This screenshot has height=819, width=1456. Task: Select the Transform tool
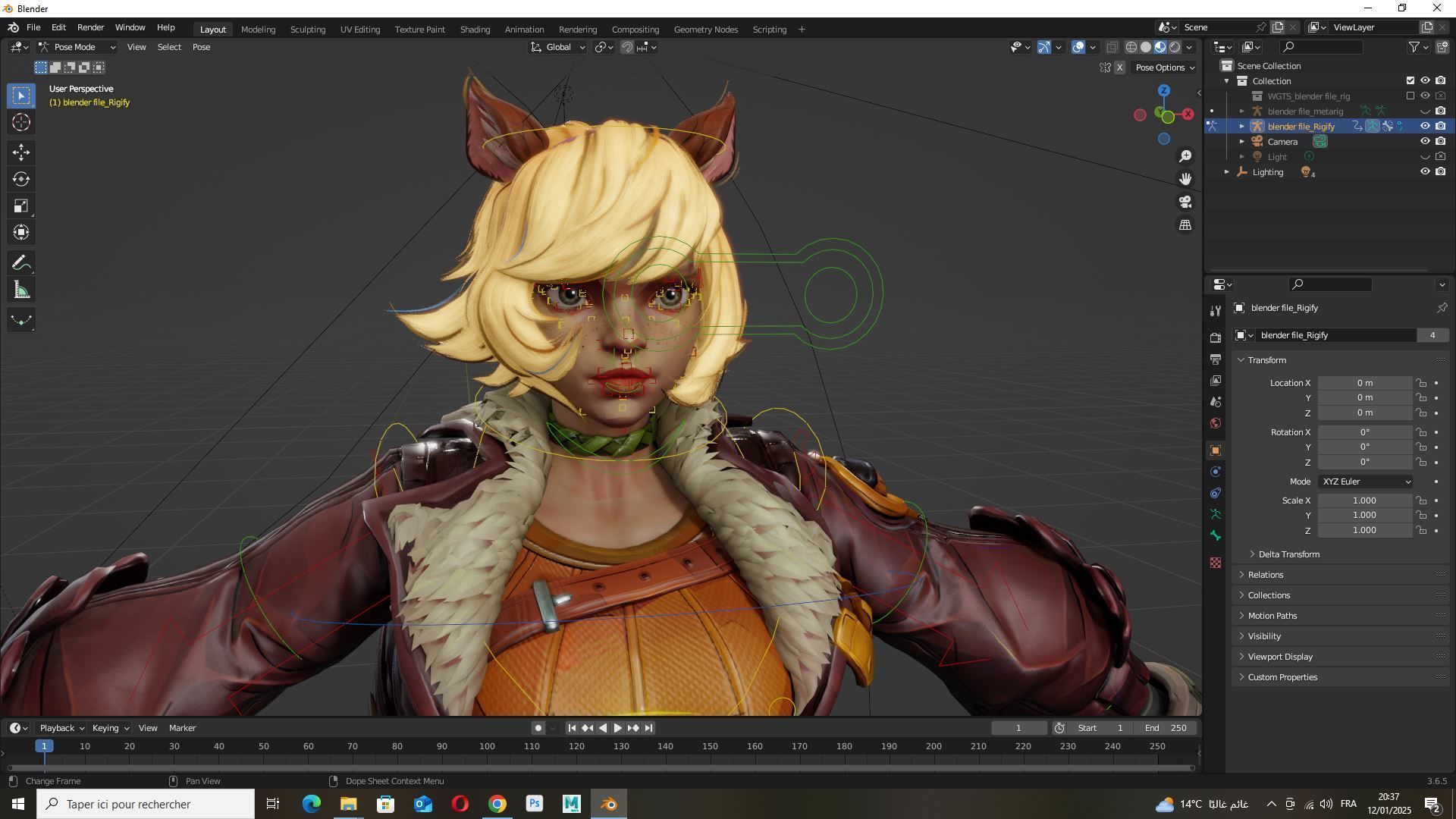click(x=21, y=232)
